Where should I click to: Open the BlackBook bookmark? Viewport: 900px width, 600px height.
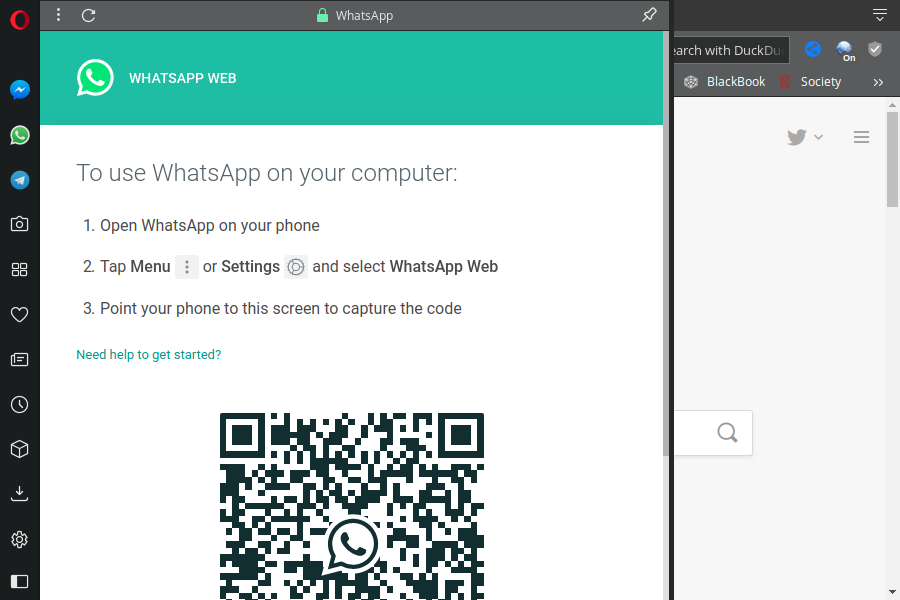(x=724, y=82)
